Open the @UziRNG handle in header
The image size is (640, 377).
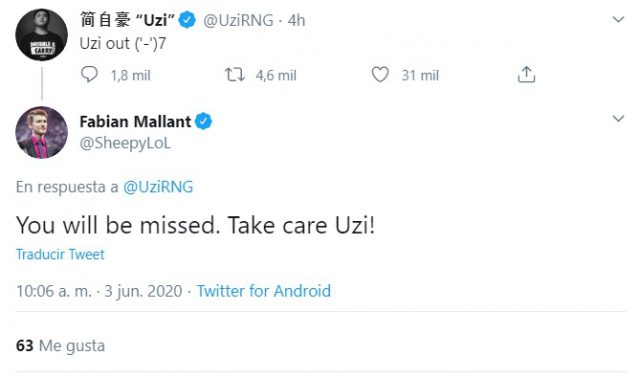(238, 20)
